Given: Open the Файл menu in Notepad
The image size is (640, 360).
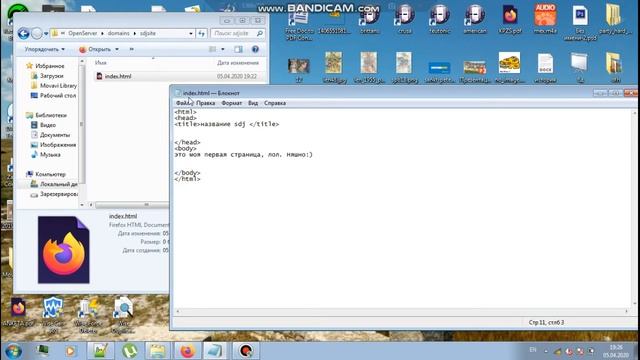Looking at the screenshot, I should 184,103.
